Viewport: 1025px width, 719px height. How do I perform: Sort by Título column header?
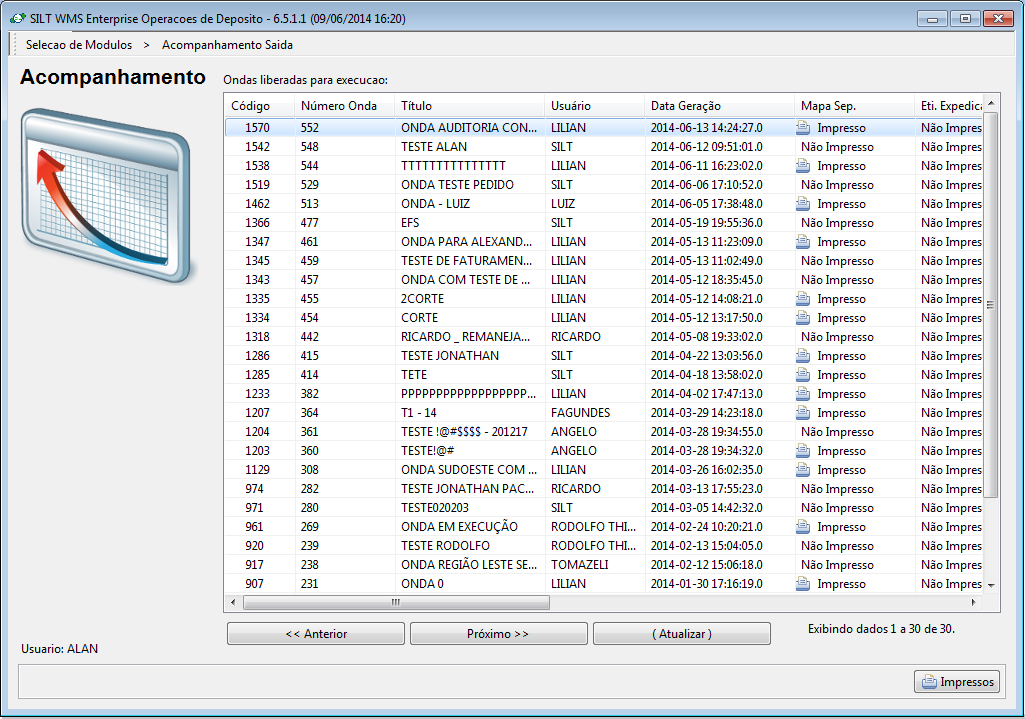(x=469, y=105)
